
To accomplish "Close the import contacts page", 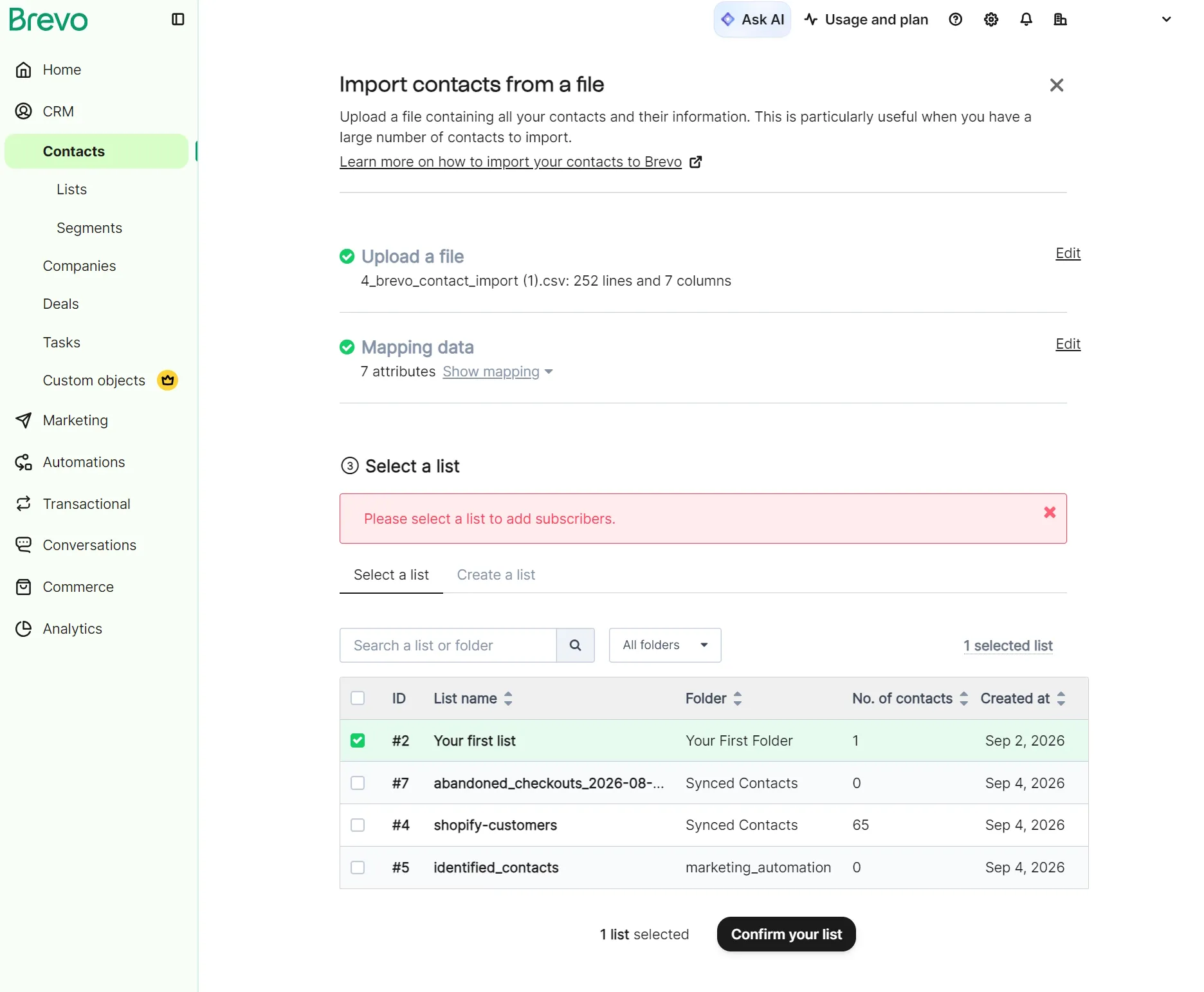I will [1056, 85].
